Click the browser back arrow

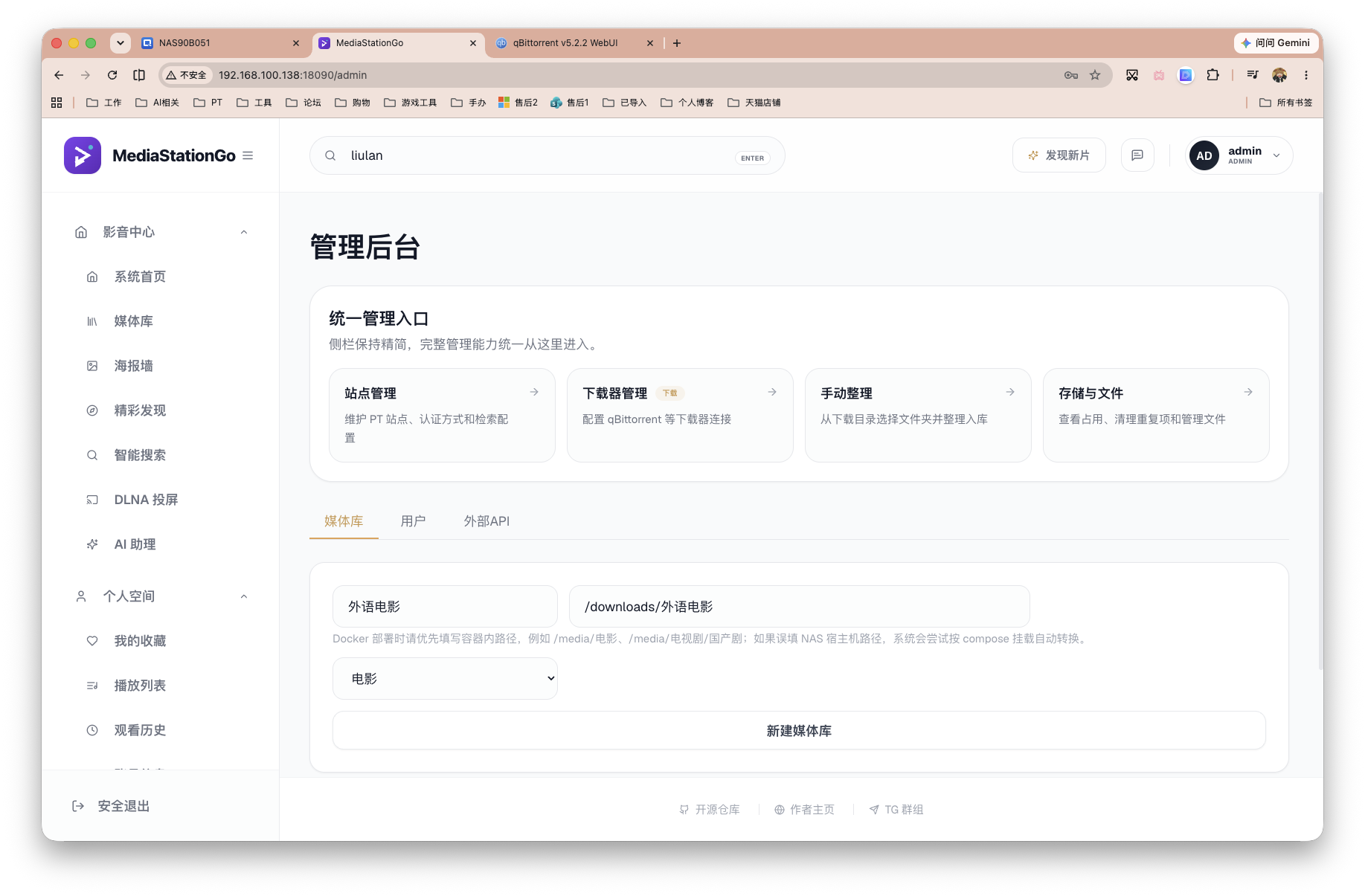[59, 75]
